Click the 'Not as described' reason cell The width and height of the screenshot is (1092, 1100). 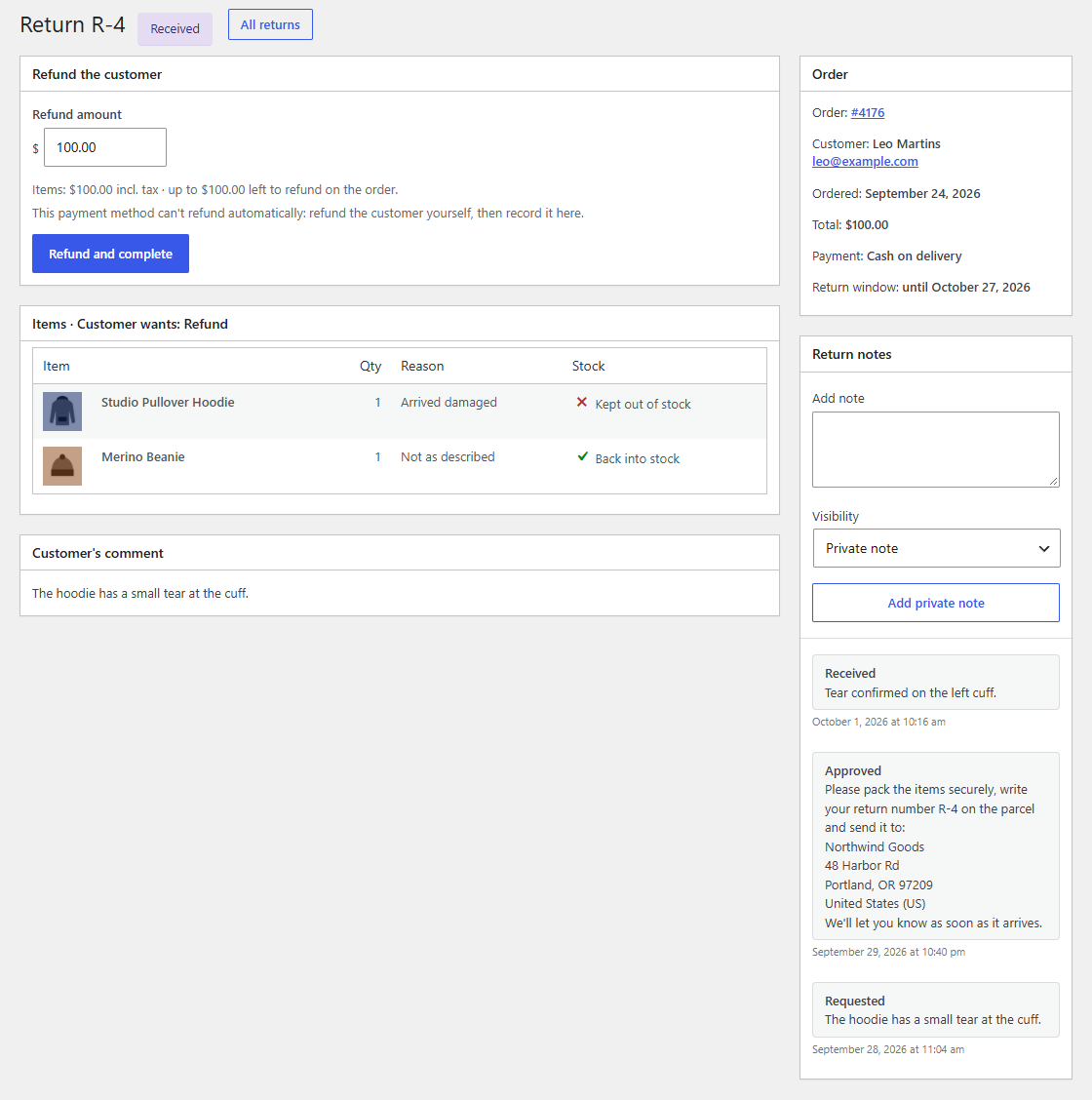tap(448, 456)
